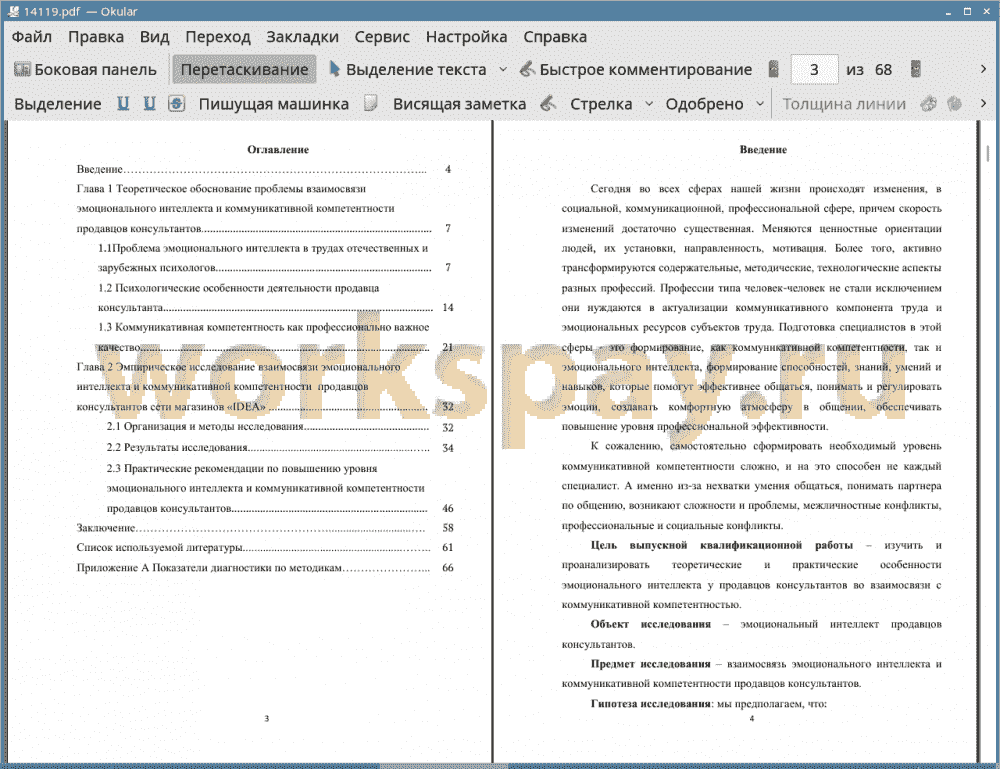This screenshot has width=1000, height=769.
Task: Open the Закладки menu
Action: [x=302, y=37]
